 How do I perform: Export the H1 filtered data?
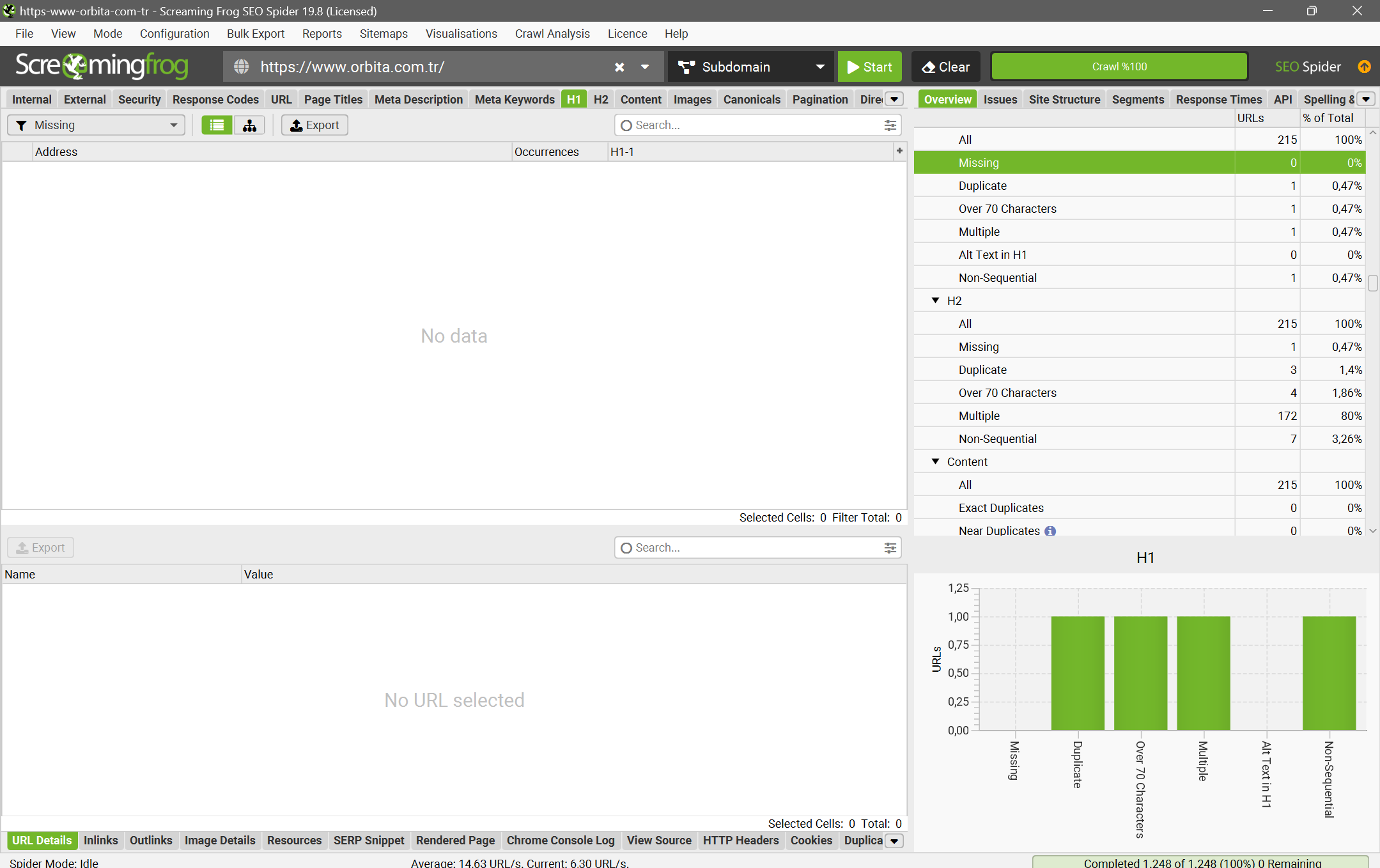pyautogui.click(x=314, y=125)
